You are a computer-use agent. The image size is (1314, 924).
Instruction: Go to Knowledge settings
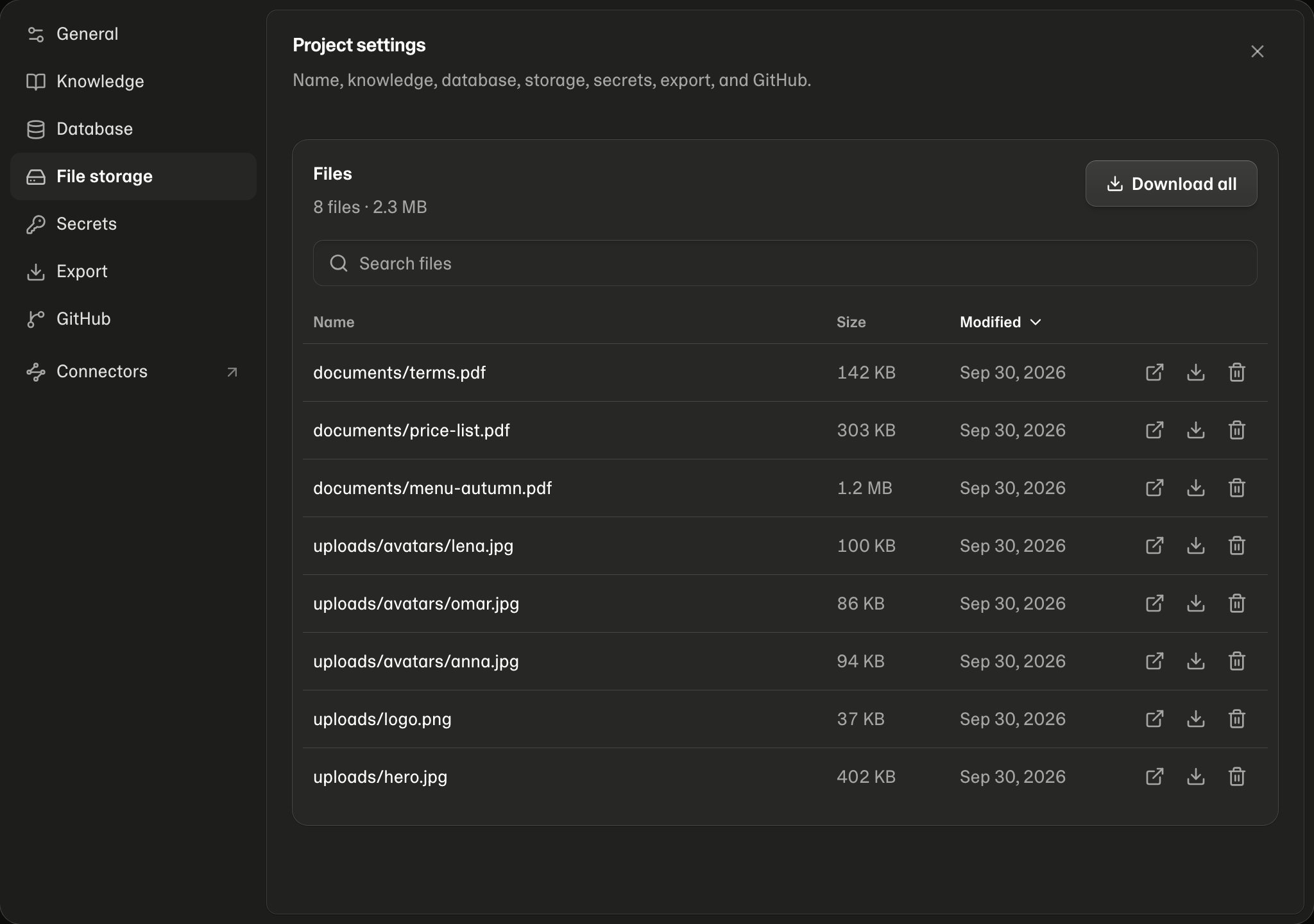[x=133, y=81]
